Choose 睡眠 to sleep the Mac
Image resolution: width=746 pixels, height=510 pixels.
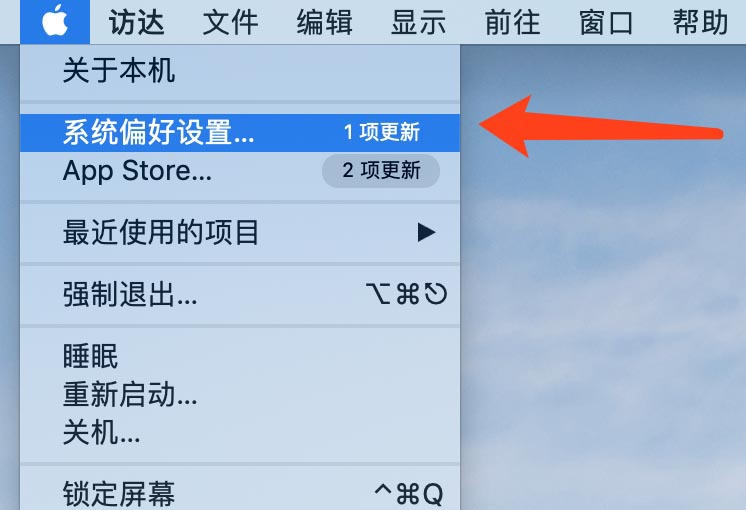[240, 356]
